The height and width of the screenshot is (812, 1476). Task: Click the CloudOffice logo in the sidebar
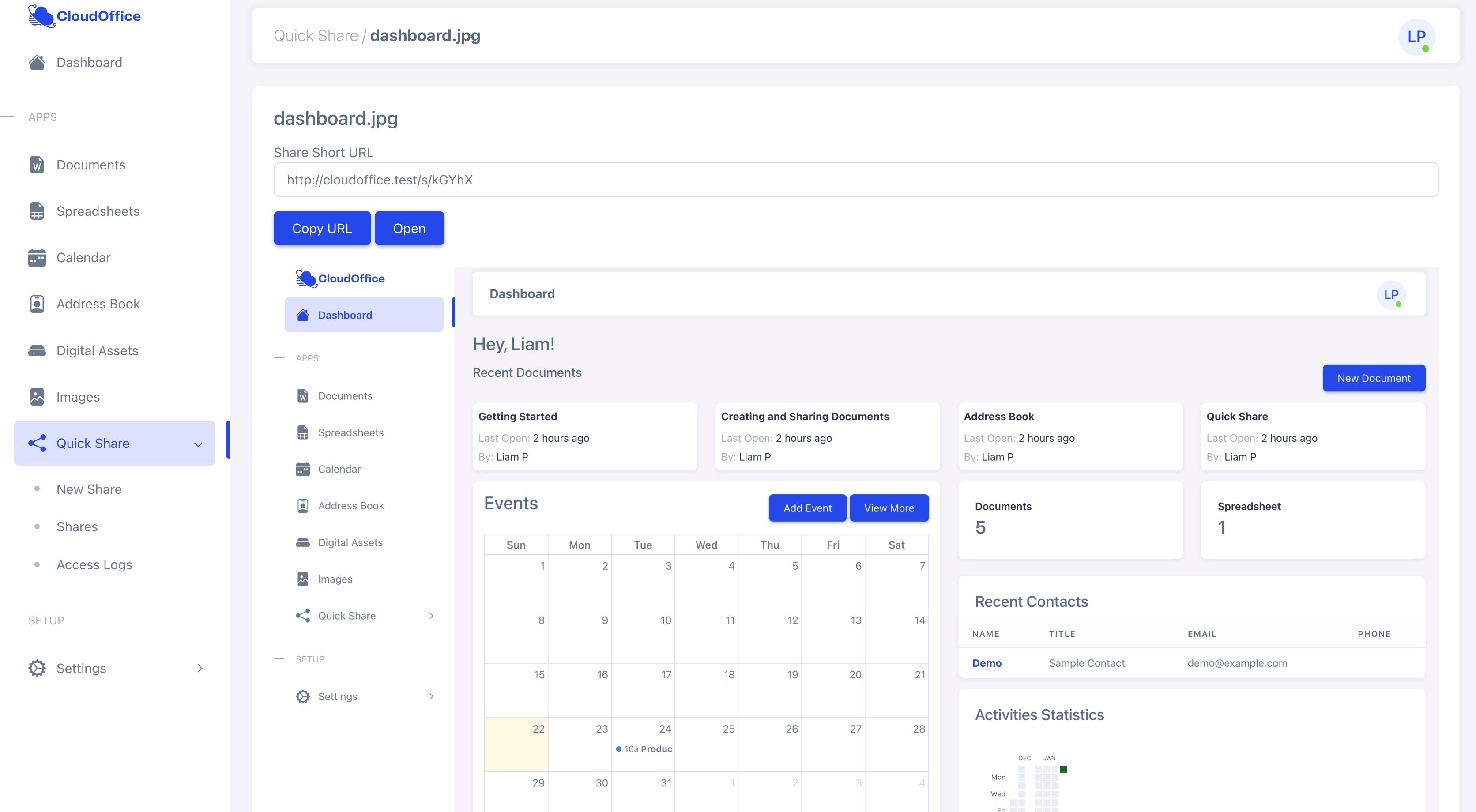[84, 16]
